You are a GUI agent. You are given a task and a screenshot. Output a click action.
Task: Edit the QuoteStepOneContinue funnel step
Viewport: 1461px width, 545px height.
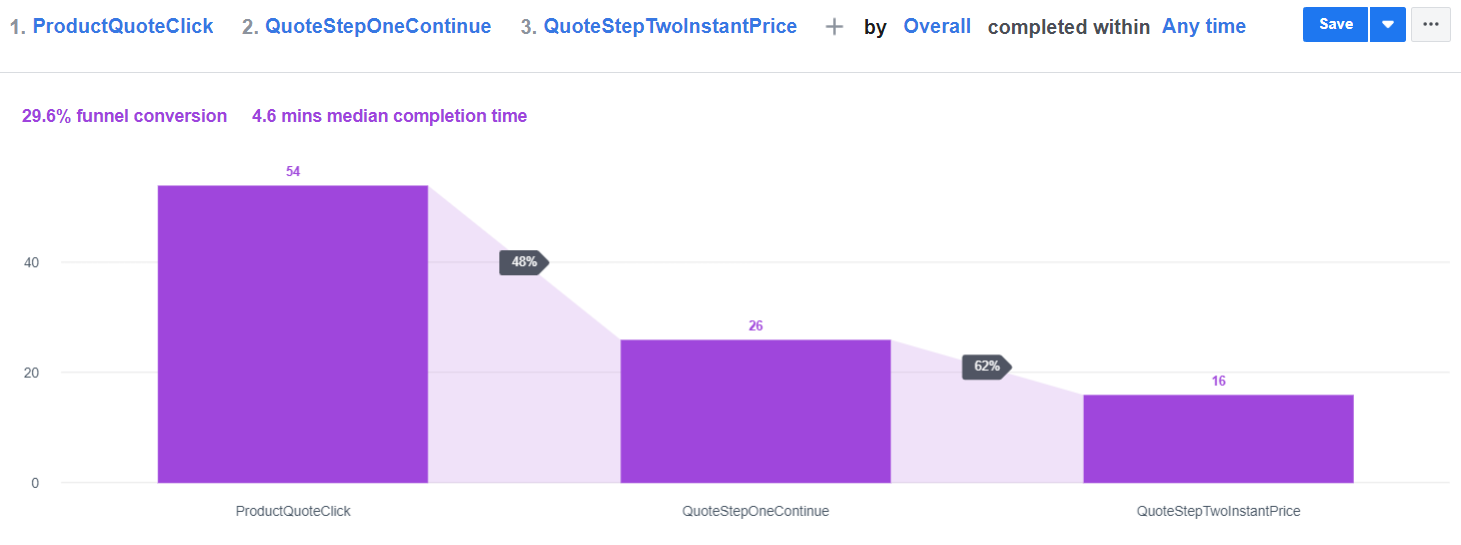pyautogui.click(x=378, y=27)
